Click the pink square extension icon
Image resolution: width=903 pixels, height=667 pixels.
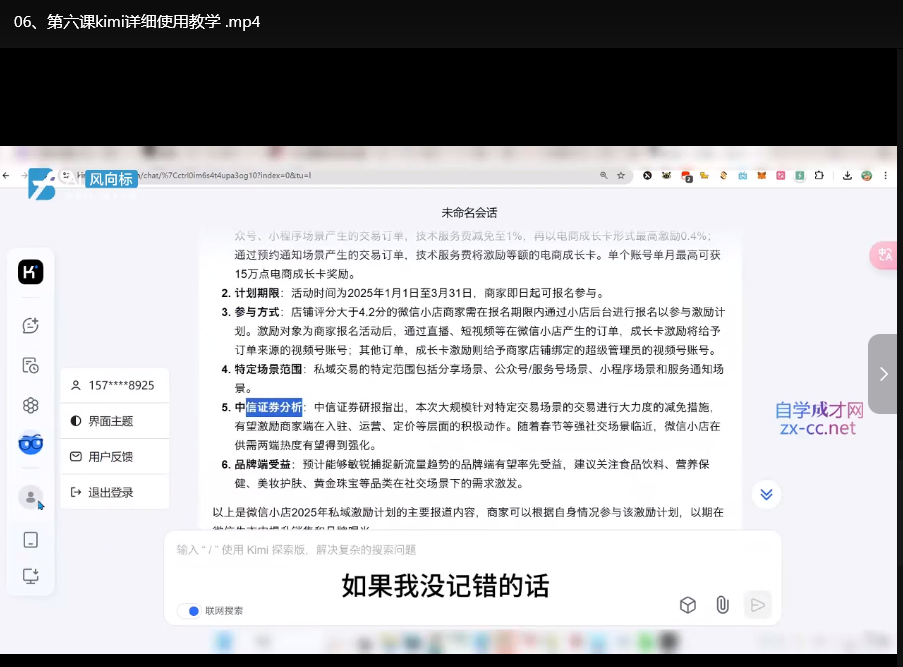[780, 175]
